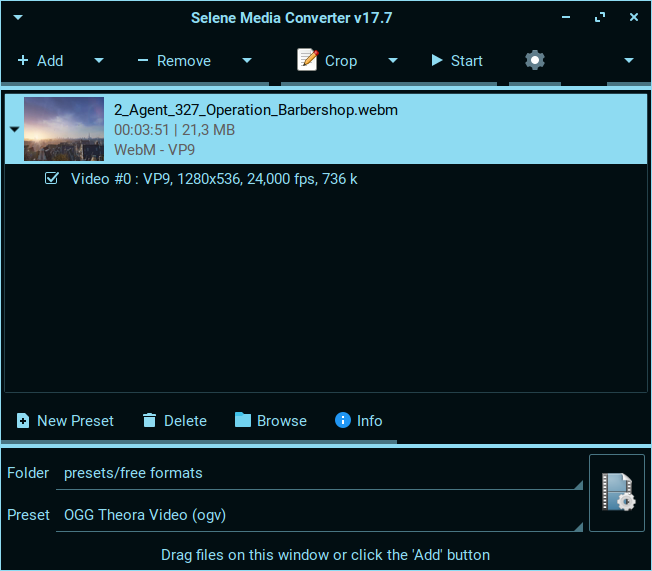Open the dropdown arrow next to Crop

[393, 61]
